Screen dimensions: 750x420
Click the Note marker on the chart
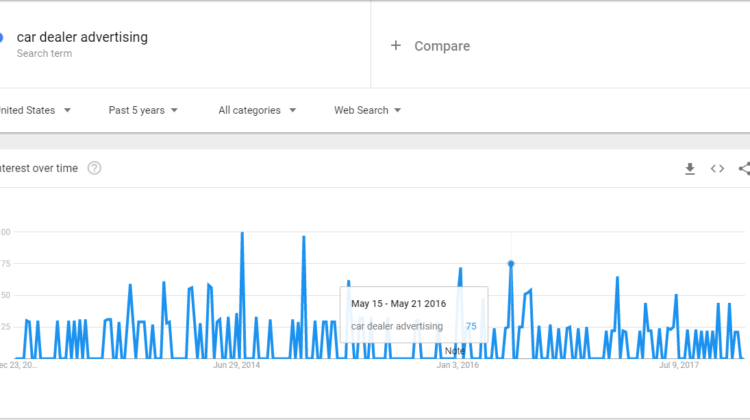coord(455,350)
